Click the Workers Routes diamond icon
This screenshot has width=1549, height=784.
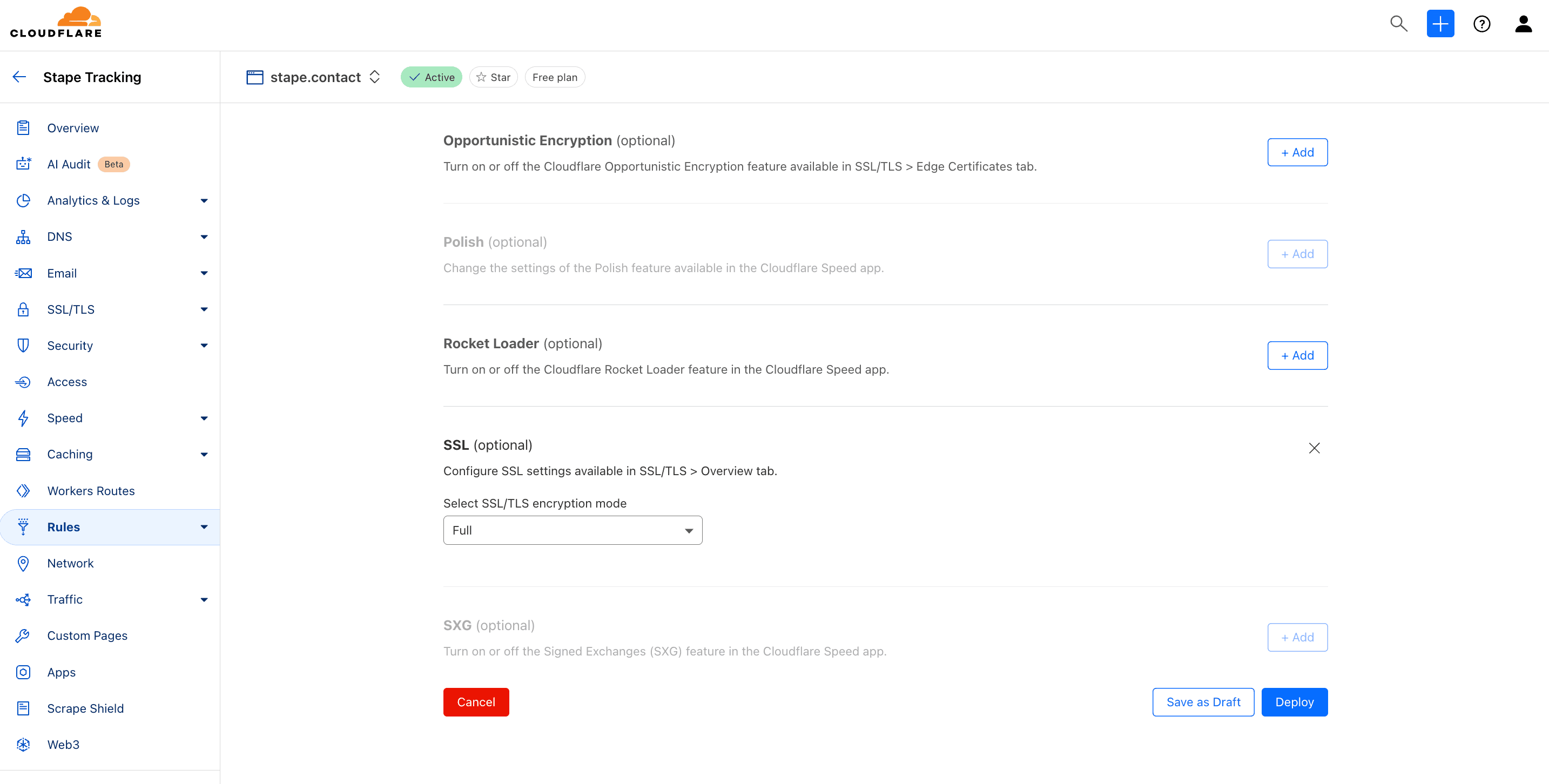[23, 491]
